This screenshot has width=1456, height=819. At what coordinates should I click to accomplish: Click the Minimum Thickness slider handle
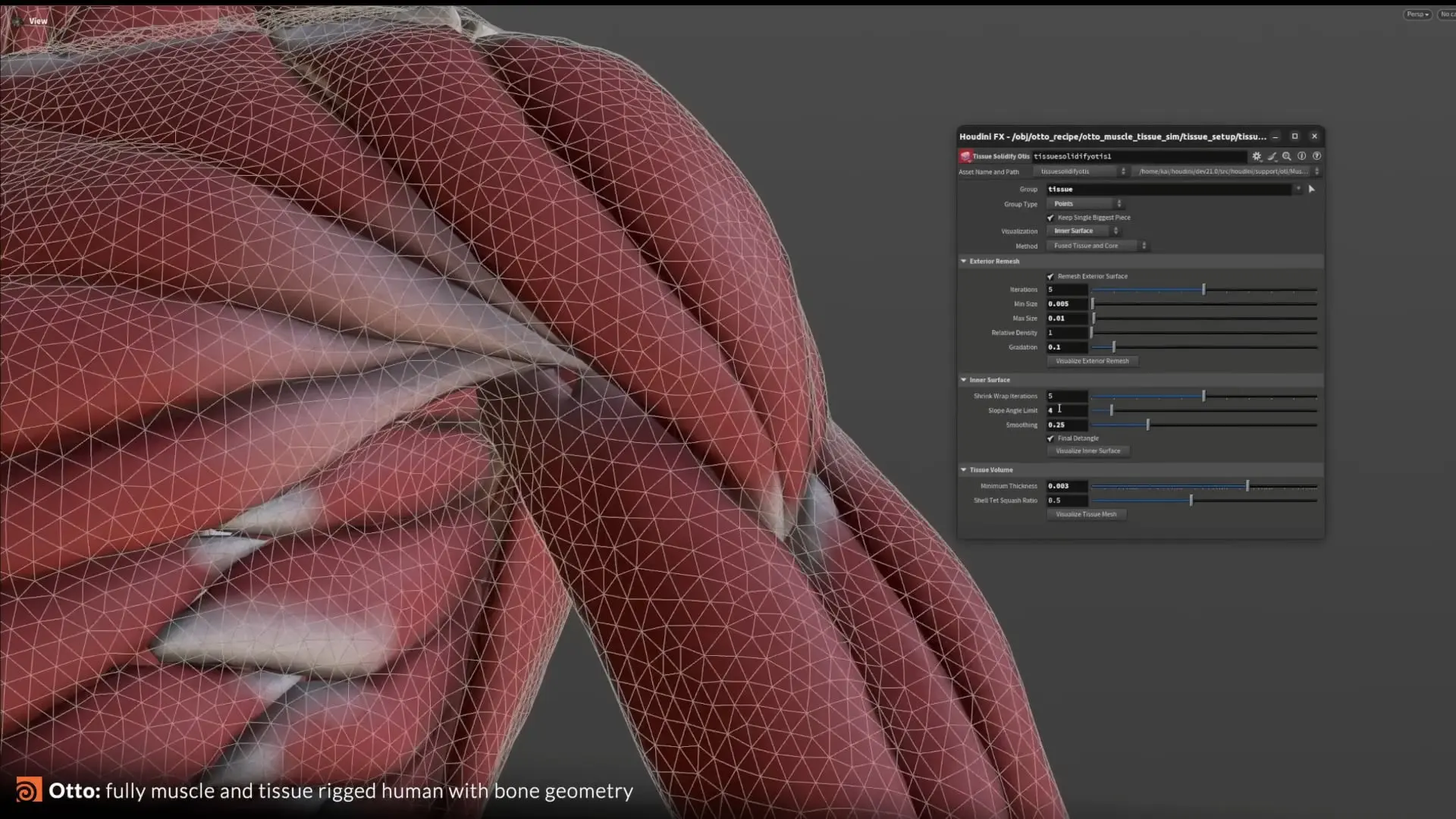[1247, 486]
